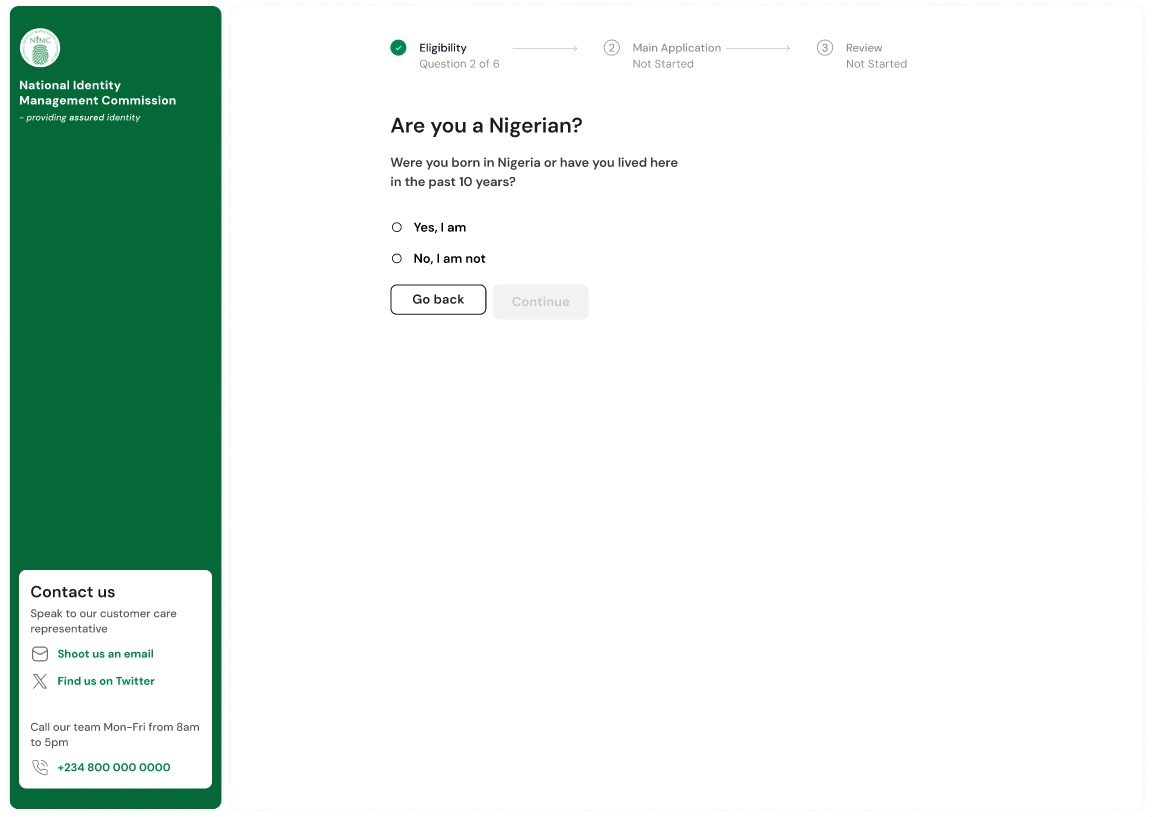Select the "Yes, I am" radio button

pyautogui.click(x=397, y=227)
